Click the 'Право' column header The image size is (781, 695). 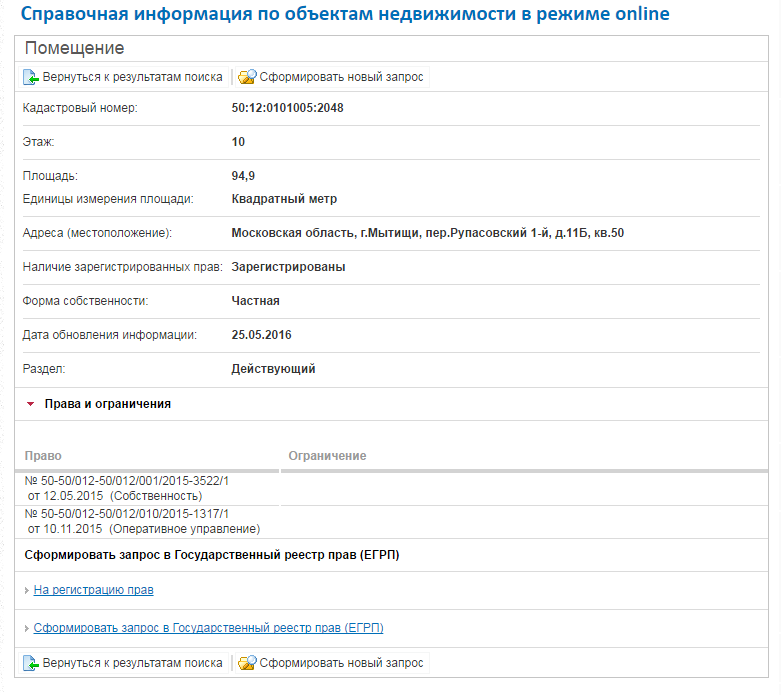[x=43, y=456]
